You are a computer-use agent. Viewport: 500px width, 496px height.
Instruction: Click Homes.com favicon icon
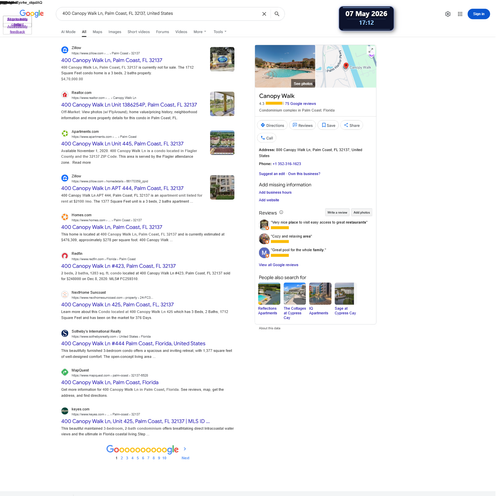point(65,217)
